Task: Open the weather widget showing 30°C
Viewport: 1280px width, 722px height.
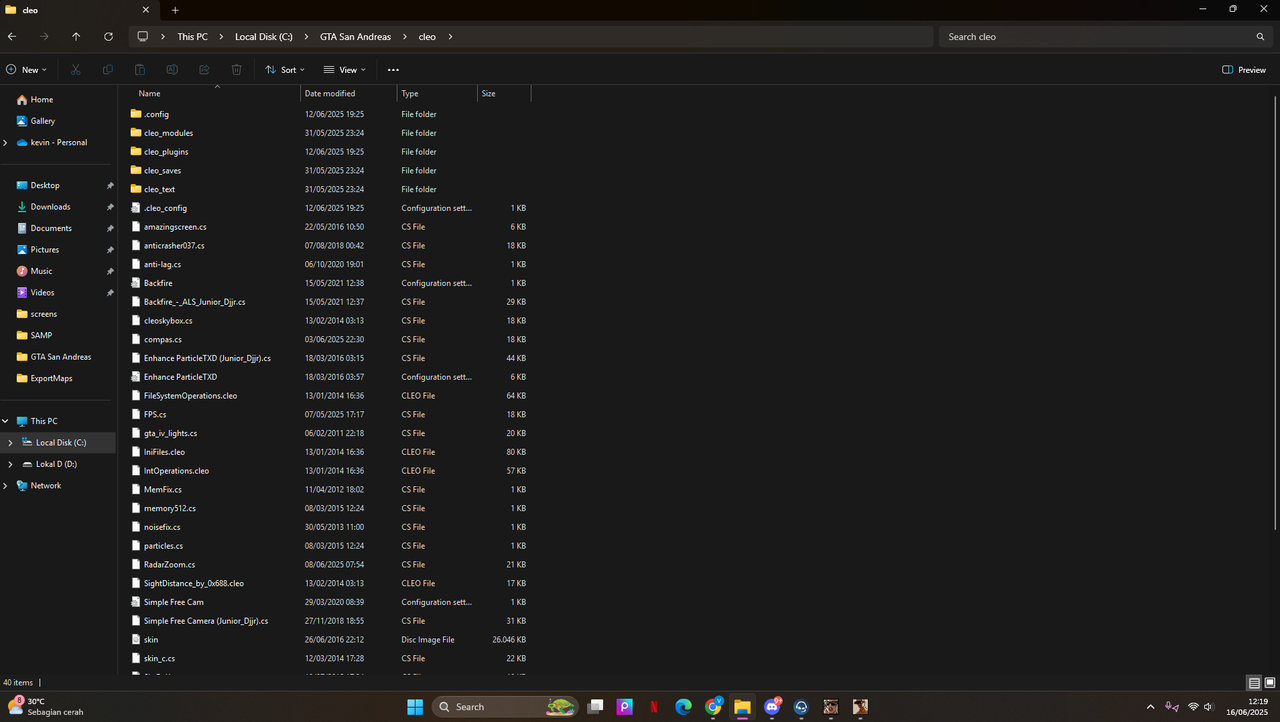Action: point(45,706)
